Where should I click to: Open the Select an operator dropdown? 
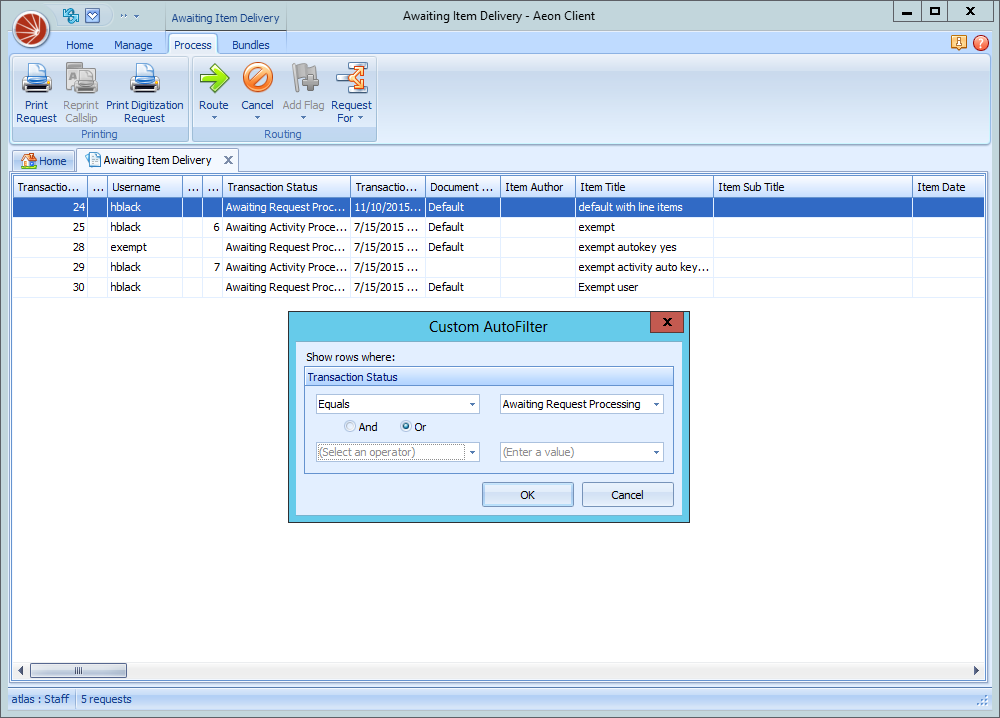coord(472,452)
